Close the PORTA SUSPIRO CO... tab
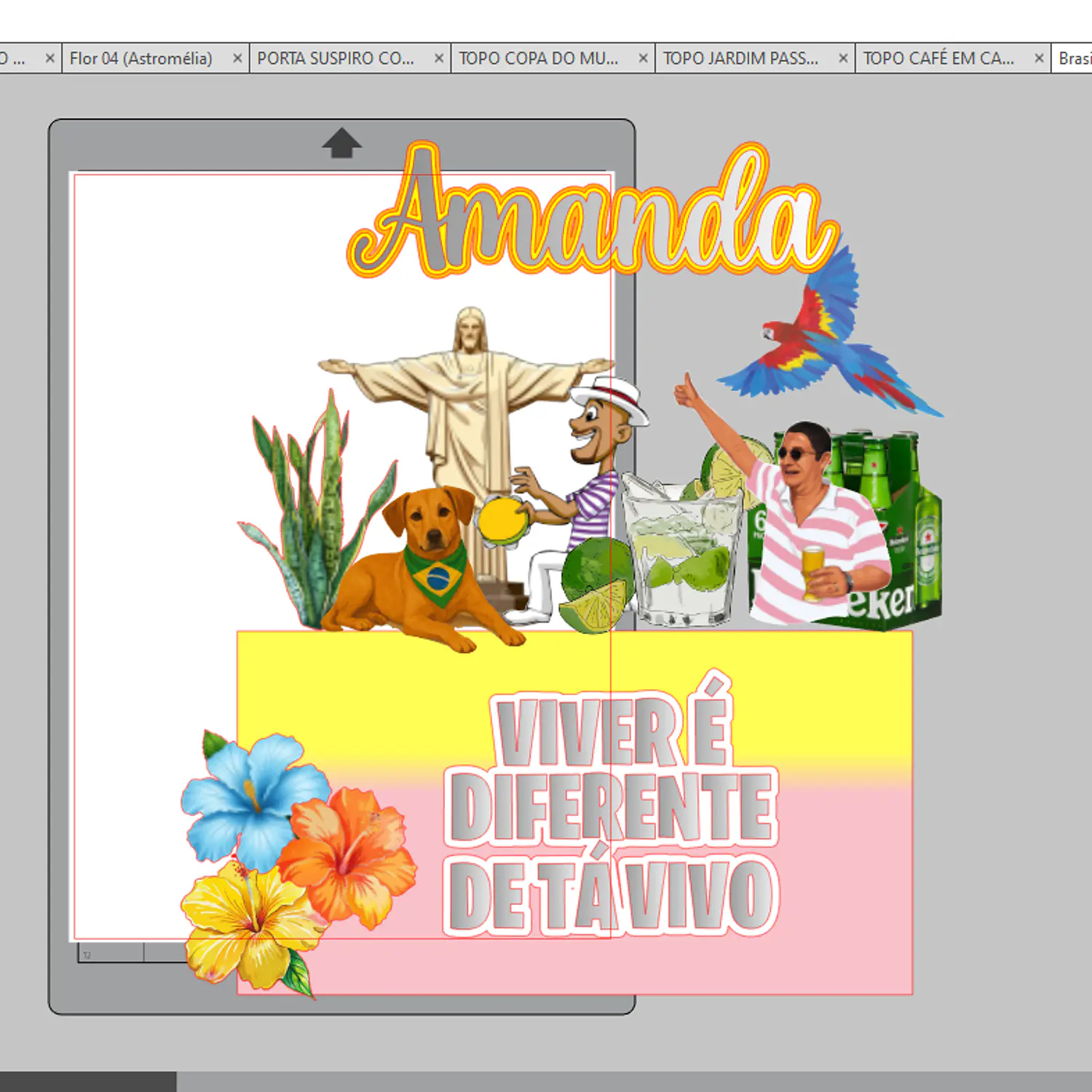 coord(439,58)
